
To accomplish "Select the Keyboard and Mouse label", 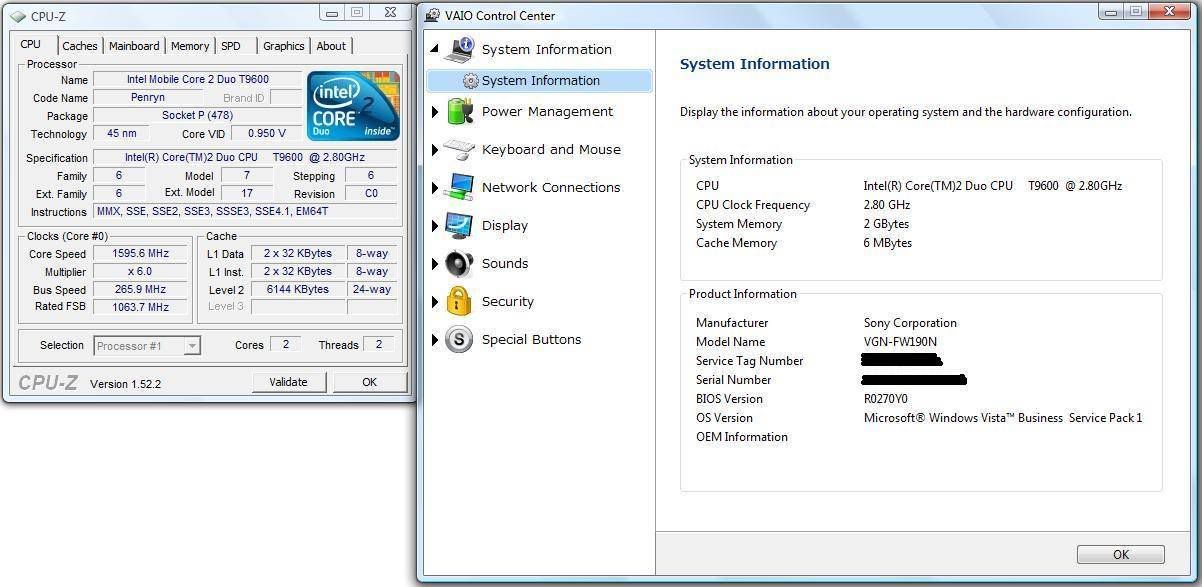I will pos(551,149).
